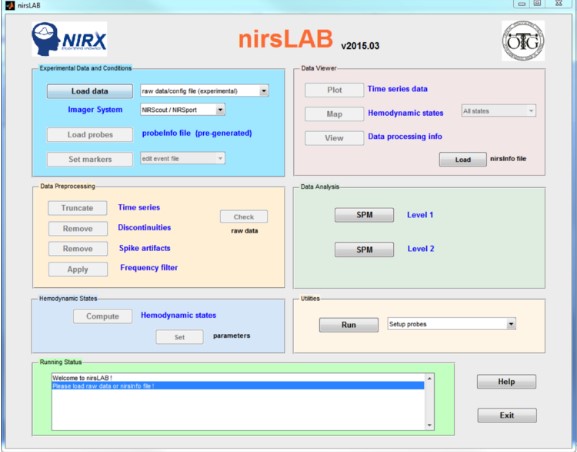Open the raw data/config file dropdown

(204, 91)
